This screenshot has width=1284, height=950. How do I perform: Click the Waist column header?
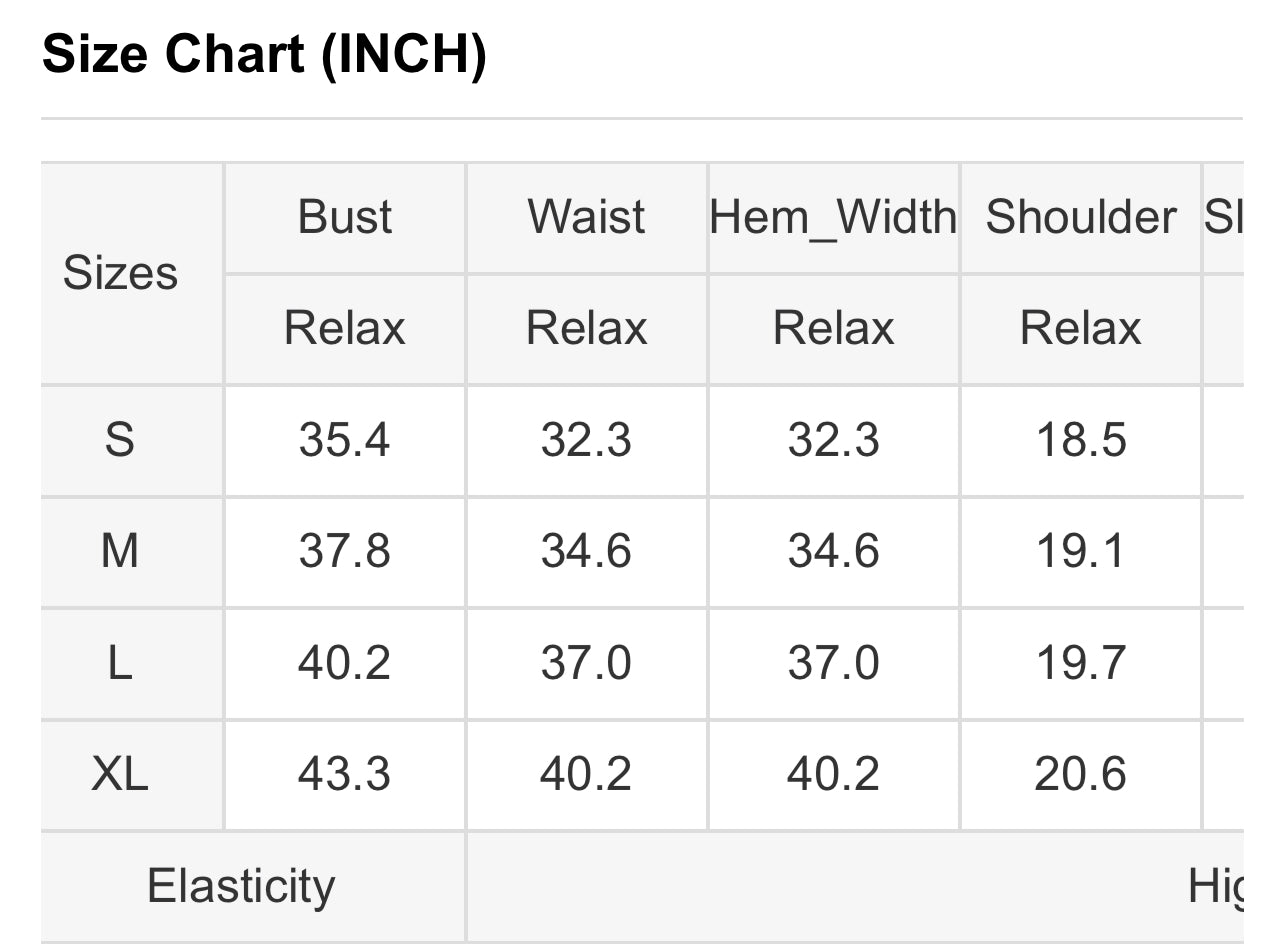(587, 217)
